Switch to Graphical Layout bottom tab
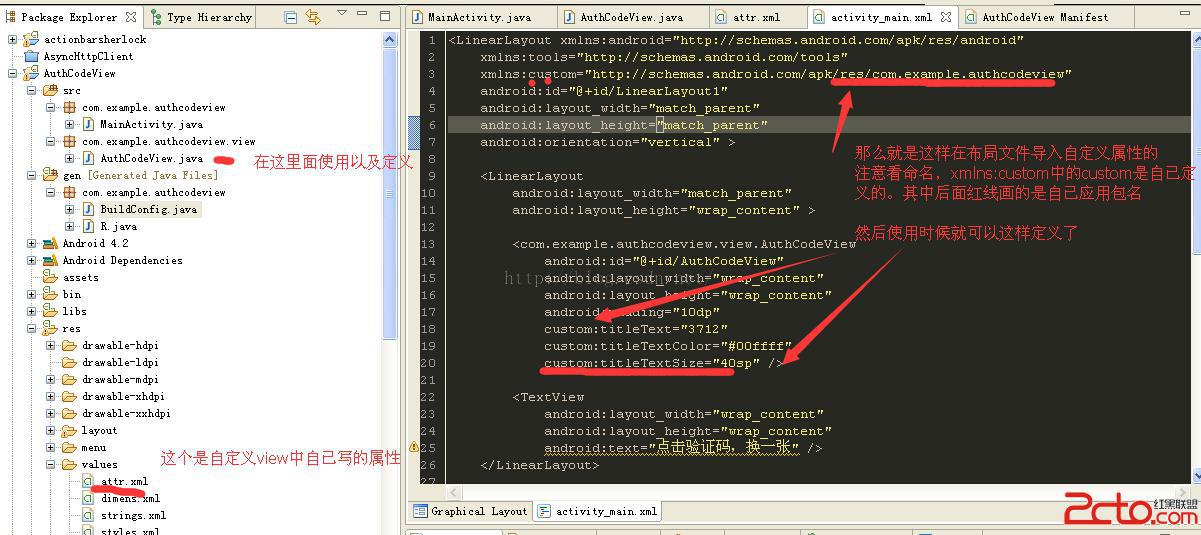The width and height of the screenshot is (1201, 535). 470,511
